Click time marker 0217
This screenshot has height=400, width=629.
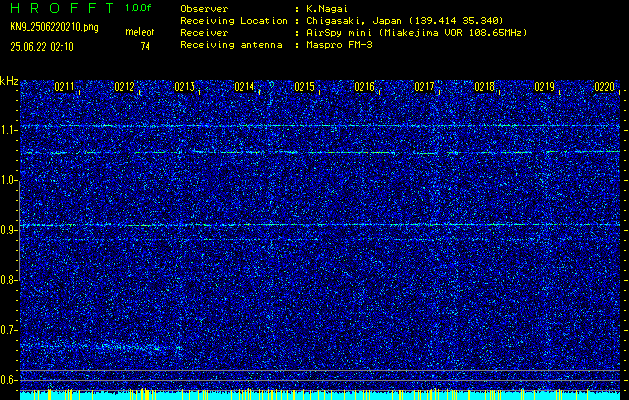(424, 87)
